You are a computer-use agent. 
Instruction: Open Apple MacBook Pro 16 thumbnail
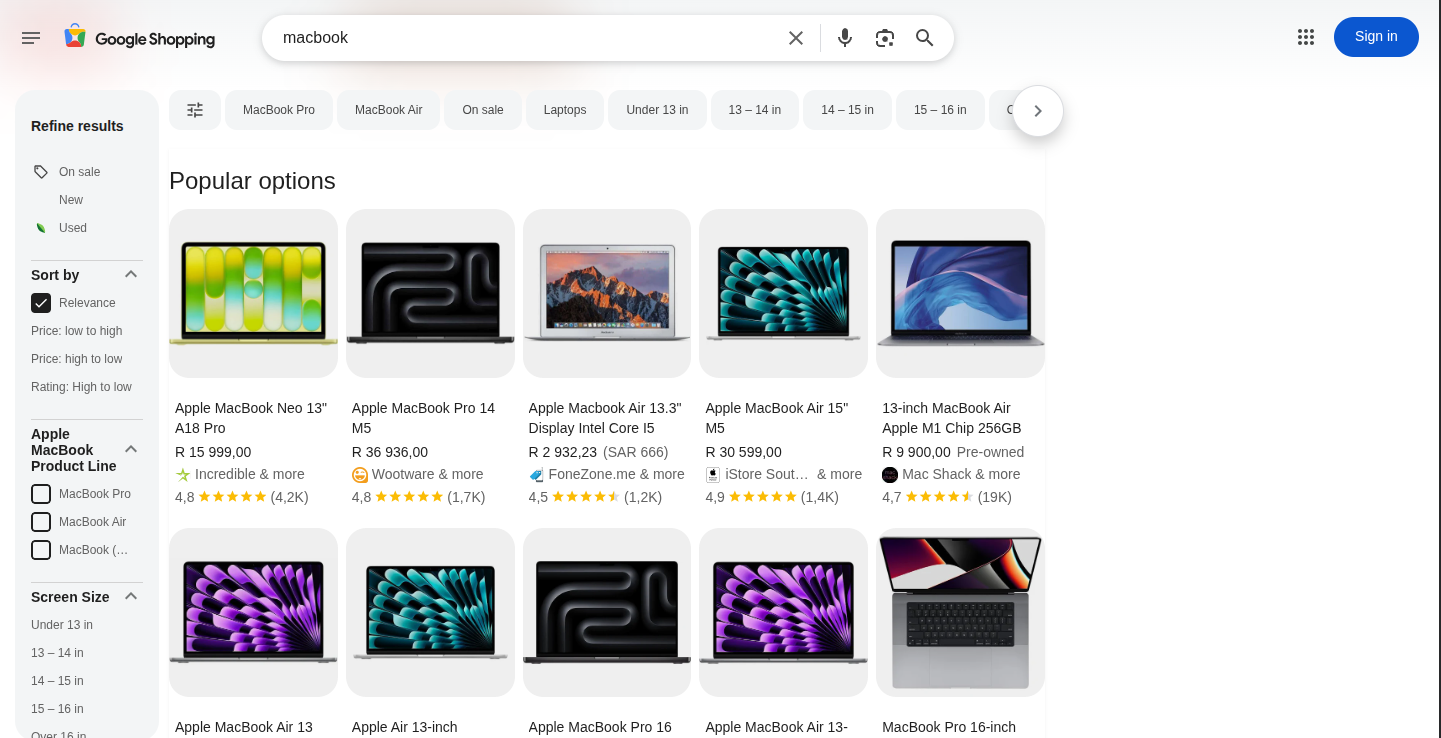[x=607, y=612]
